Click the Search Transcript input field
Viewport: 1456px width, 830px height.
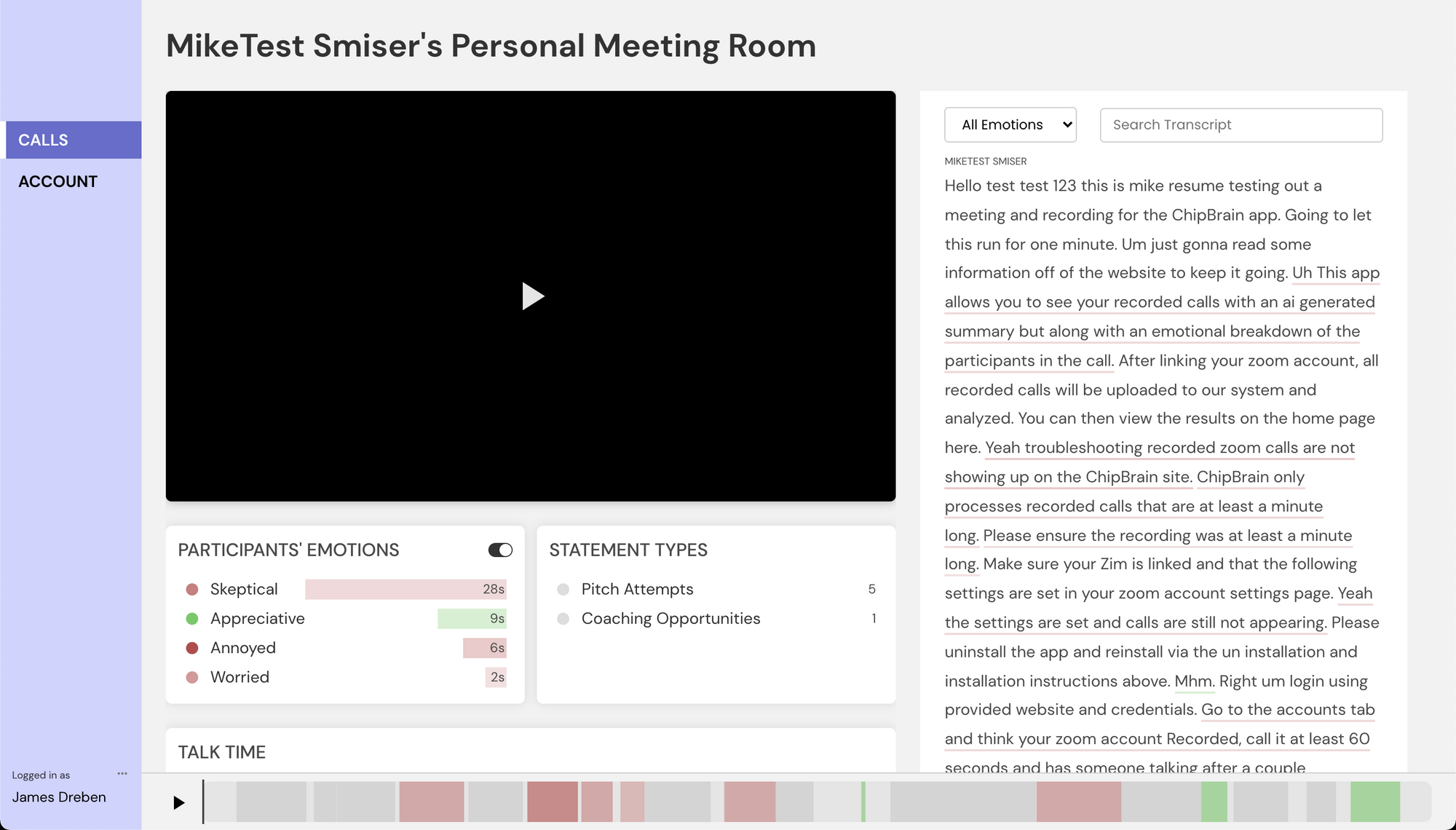point(1242,124)
